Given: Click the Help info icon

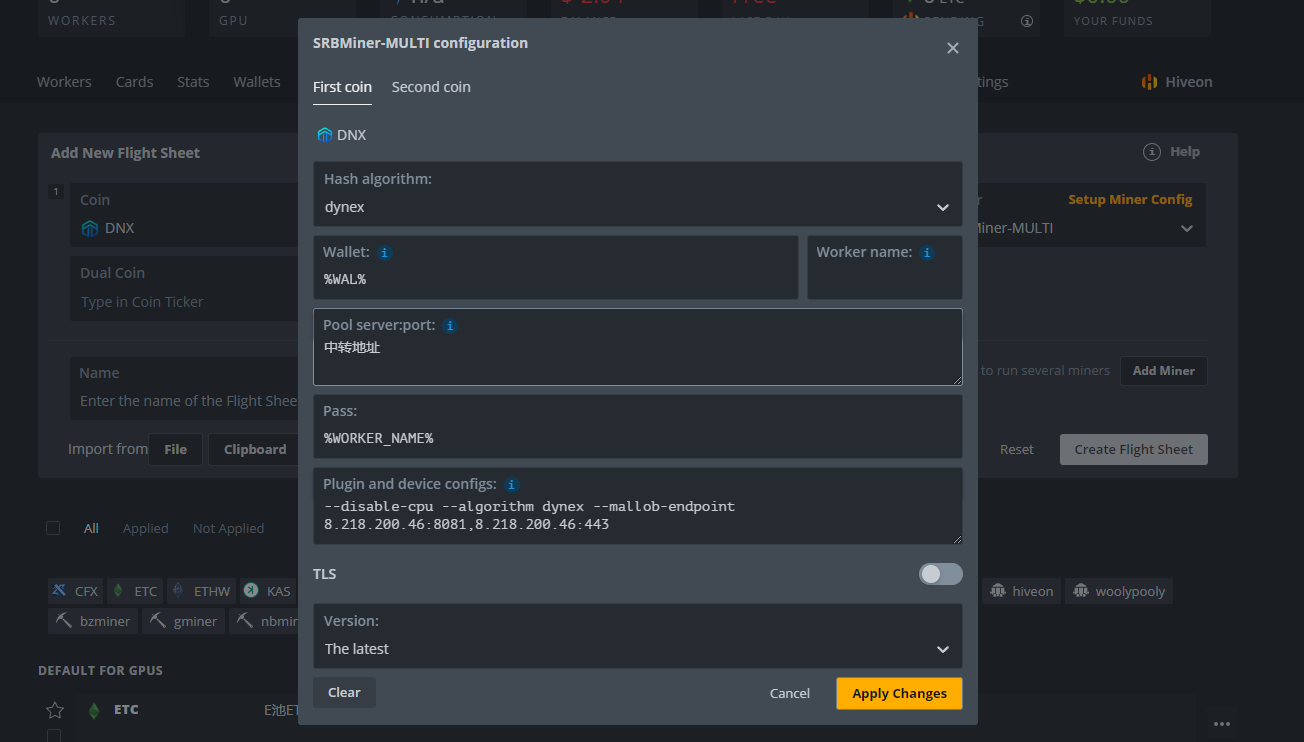Looking at the screenshot, I should (1152, 152).
